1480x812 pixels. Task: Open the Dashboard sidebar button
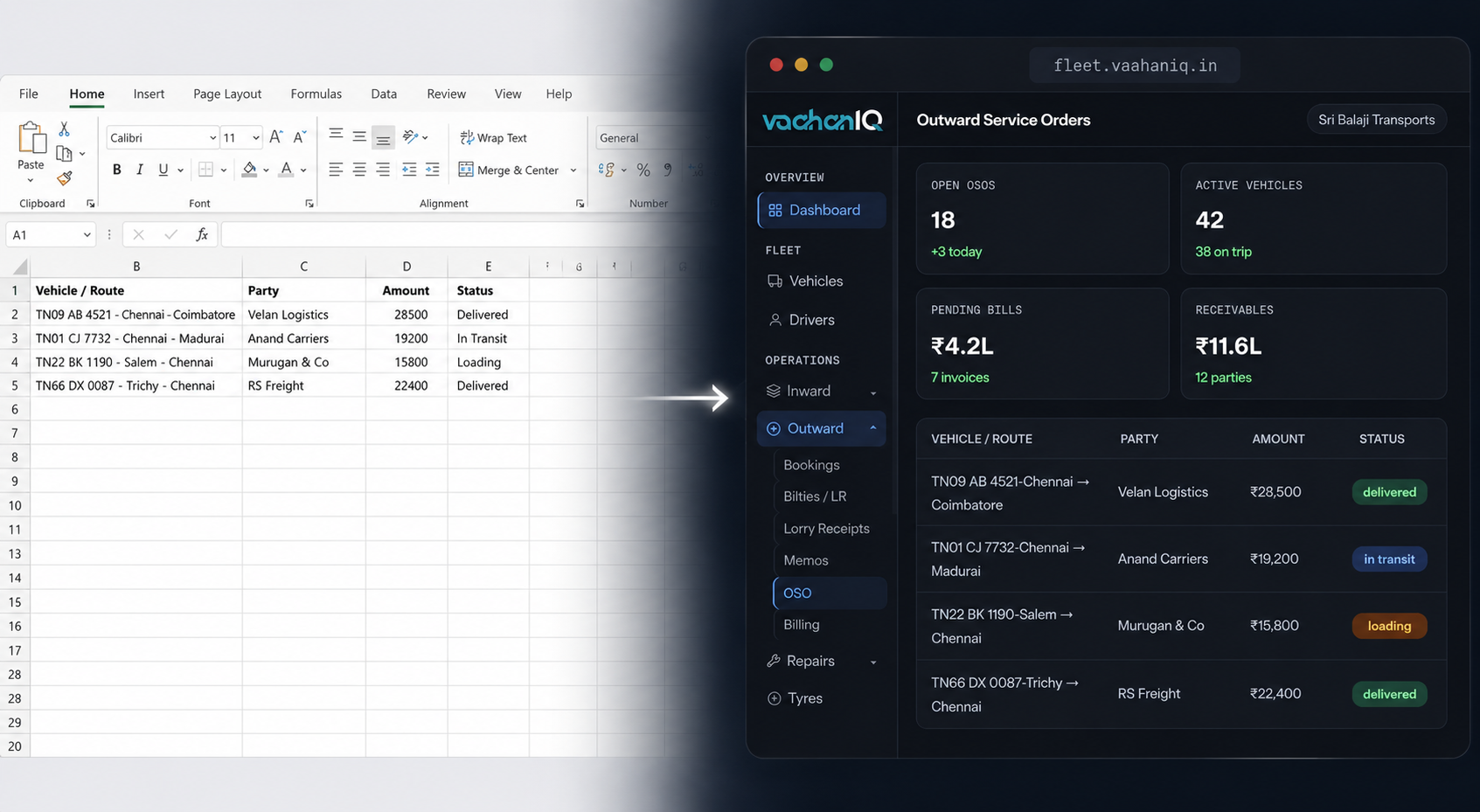tap(822, 211)
